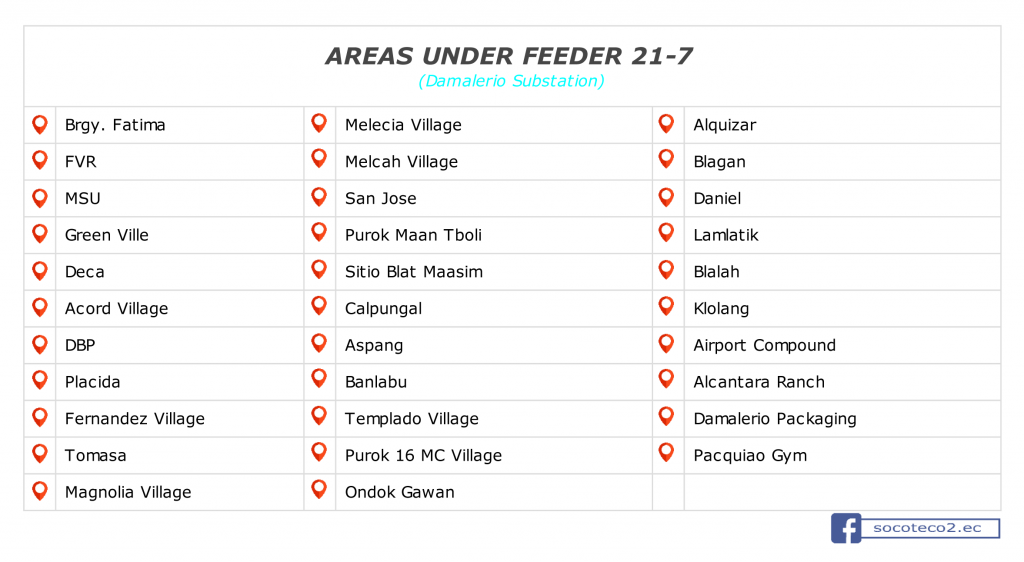1024x562 pixels.
Task: Click the location pin next to Melecia Village
Action: [x=319, y=123]
